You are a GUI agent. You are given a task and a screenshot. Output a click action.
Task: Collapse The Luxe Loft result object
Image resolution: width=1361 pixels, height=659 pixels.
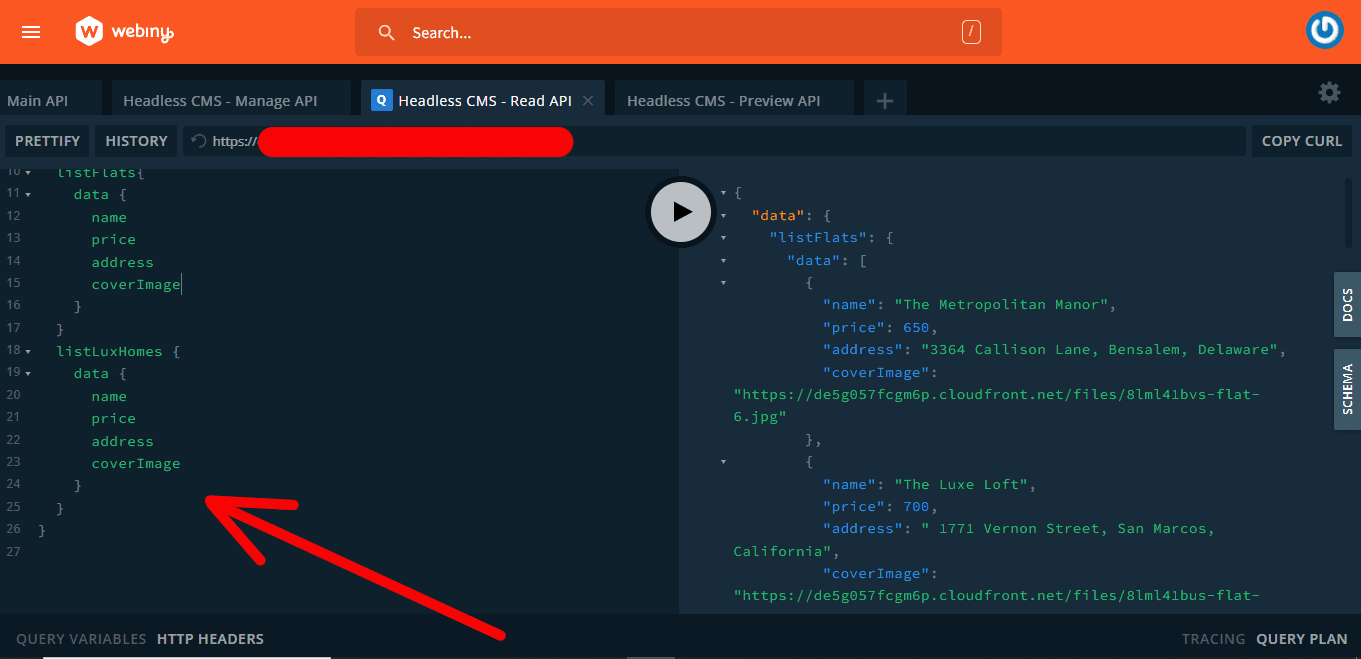point(723,461)
